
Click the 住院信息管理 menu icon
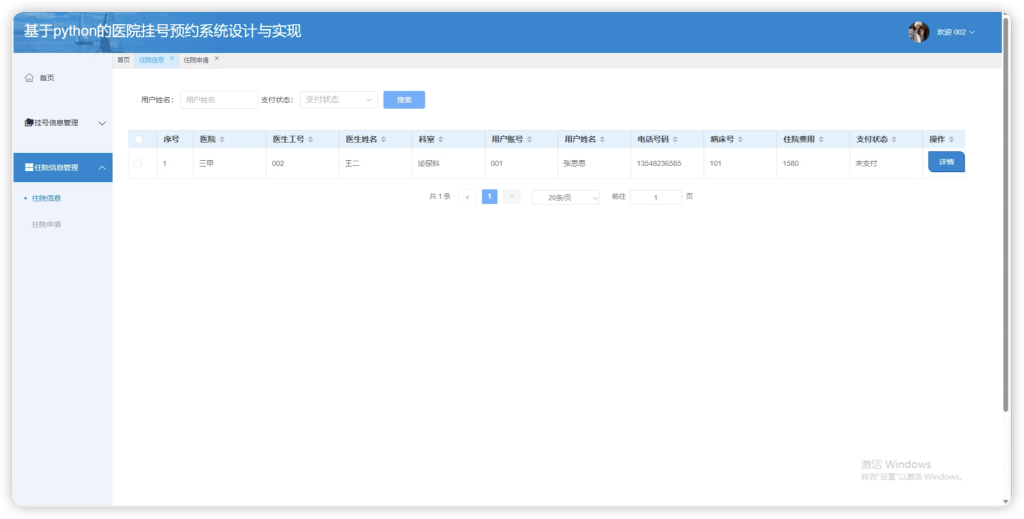(29, 168)
